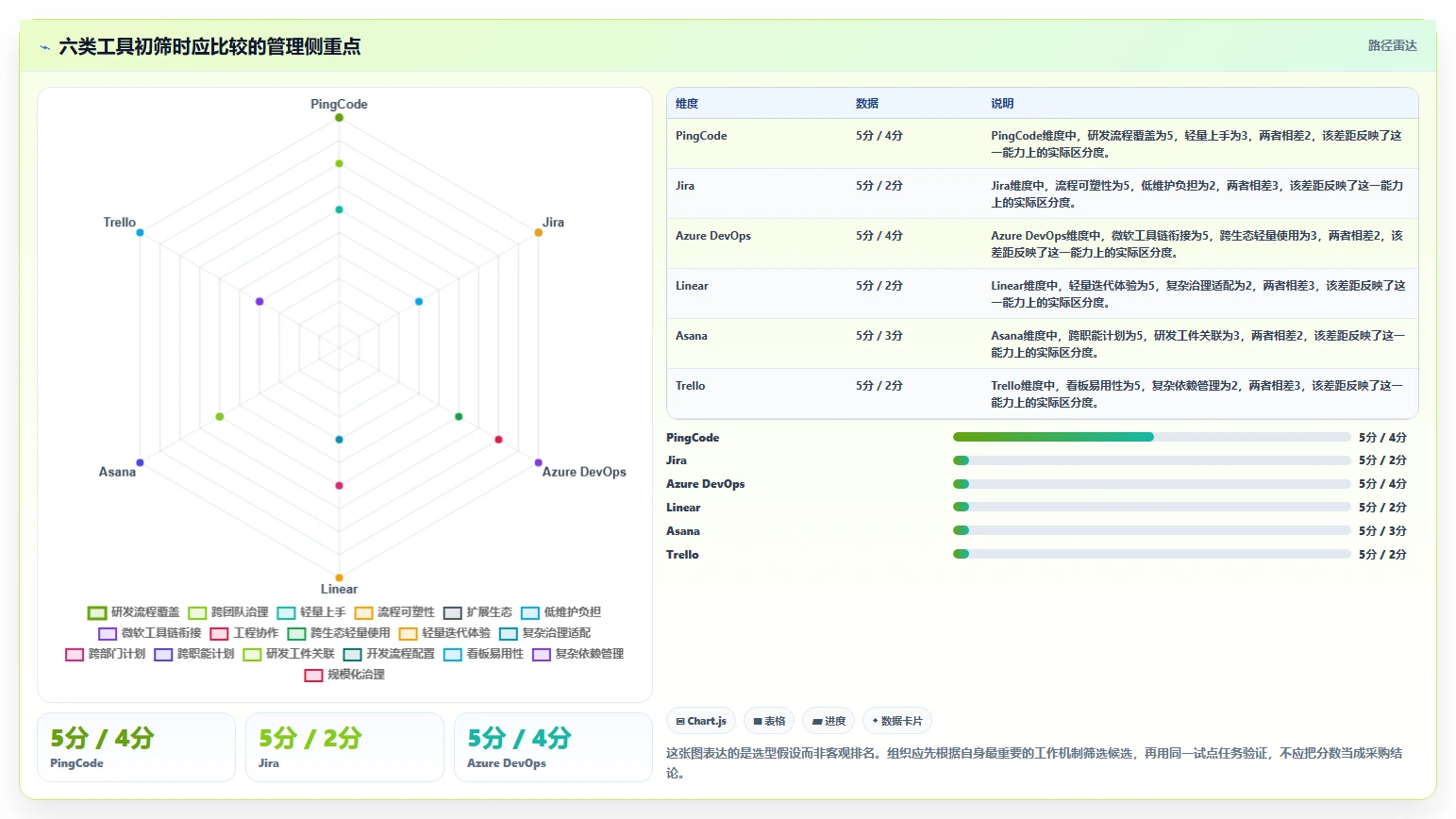Click the blue data point beside the Trello label
The width and height of the screenshot is (1456, 819).
pos(140,232)
